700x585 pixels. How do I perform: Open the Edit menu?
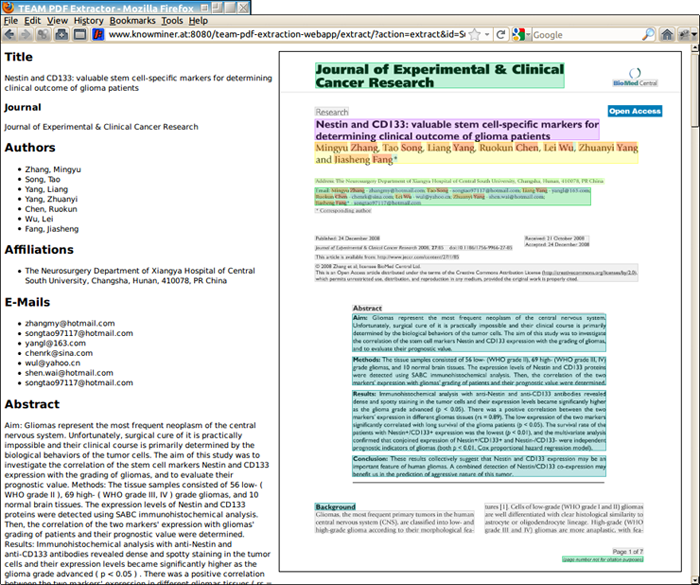(x=32, y=21)
